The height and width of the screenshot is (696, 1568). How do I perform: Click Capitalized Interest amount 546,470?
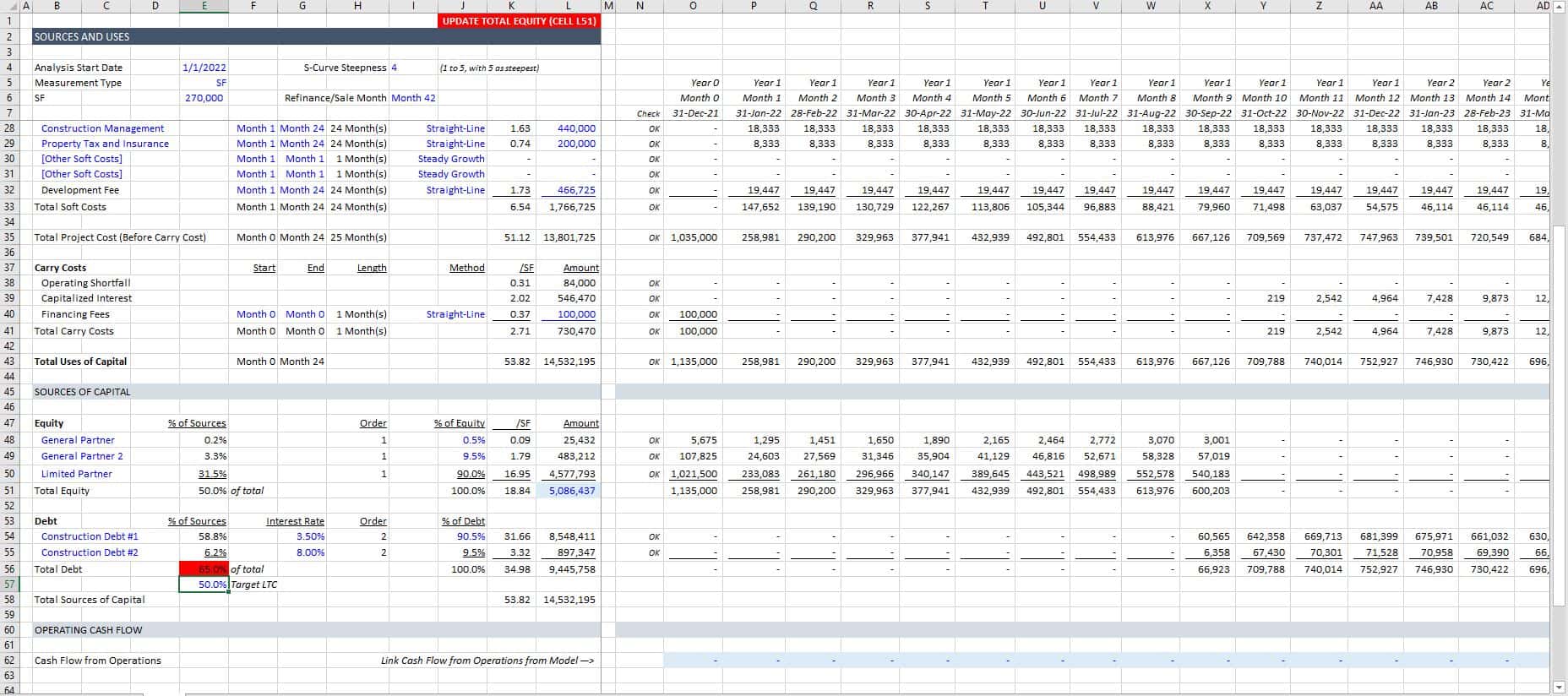[x=576, y=298]
